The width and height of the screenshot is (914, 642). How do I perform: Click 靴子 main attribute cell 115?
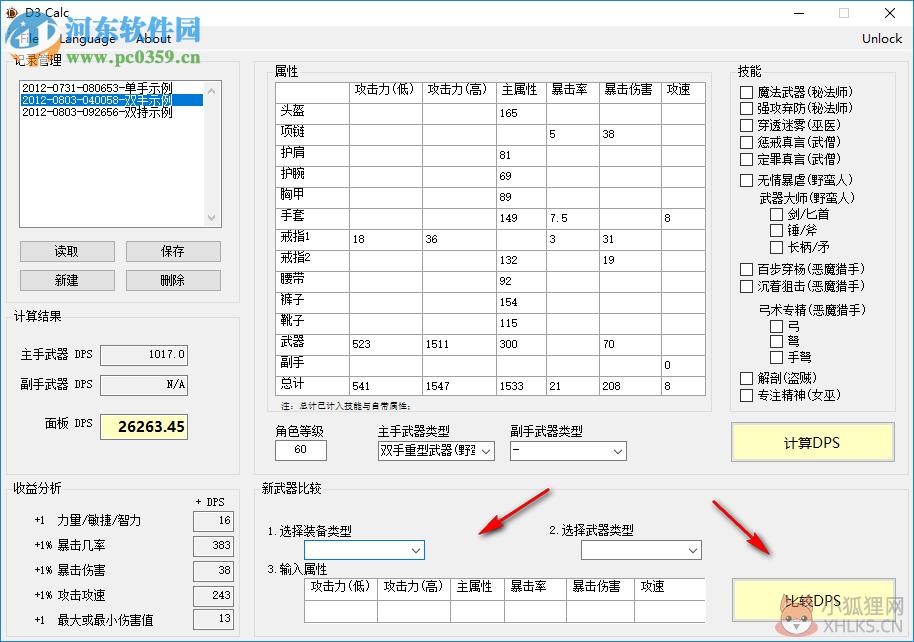pos(521,323)
